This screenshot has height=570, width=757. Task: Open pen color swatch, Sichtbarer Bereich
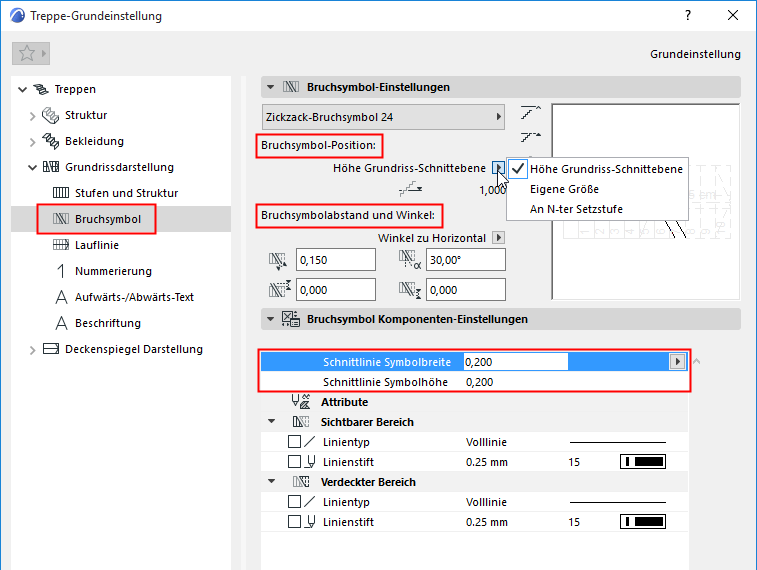coord(643,461)
